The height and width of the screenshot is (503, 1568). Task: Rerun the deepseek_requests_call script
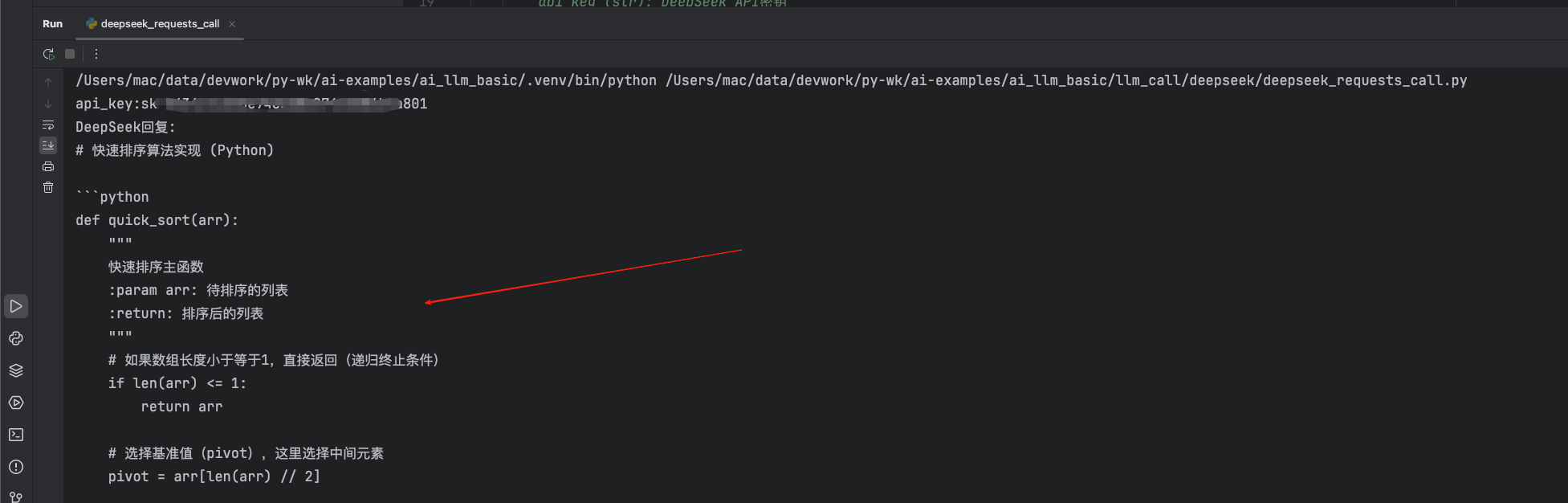pos(48,54)
